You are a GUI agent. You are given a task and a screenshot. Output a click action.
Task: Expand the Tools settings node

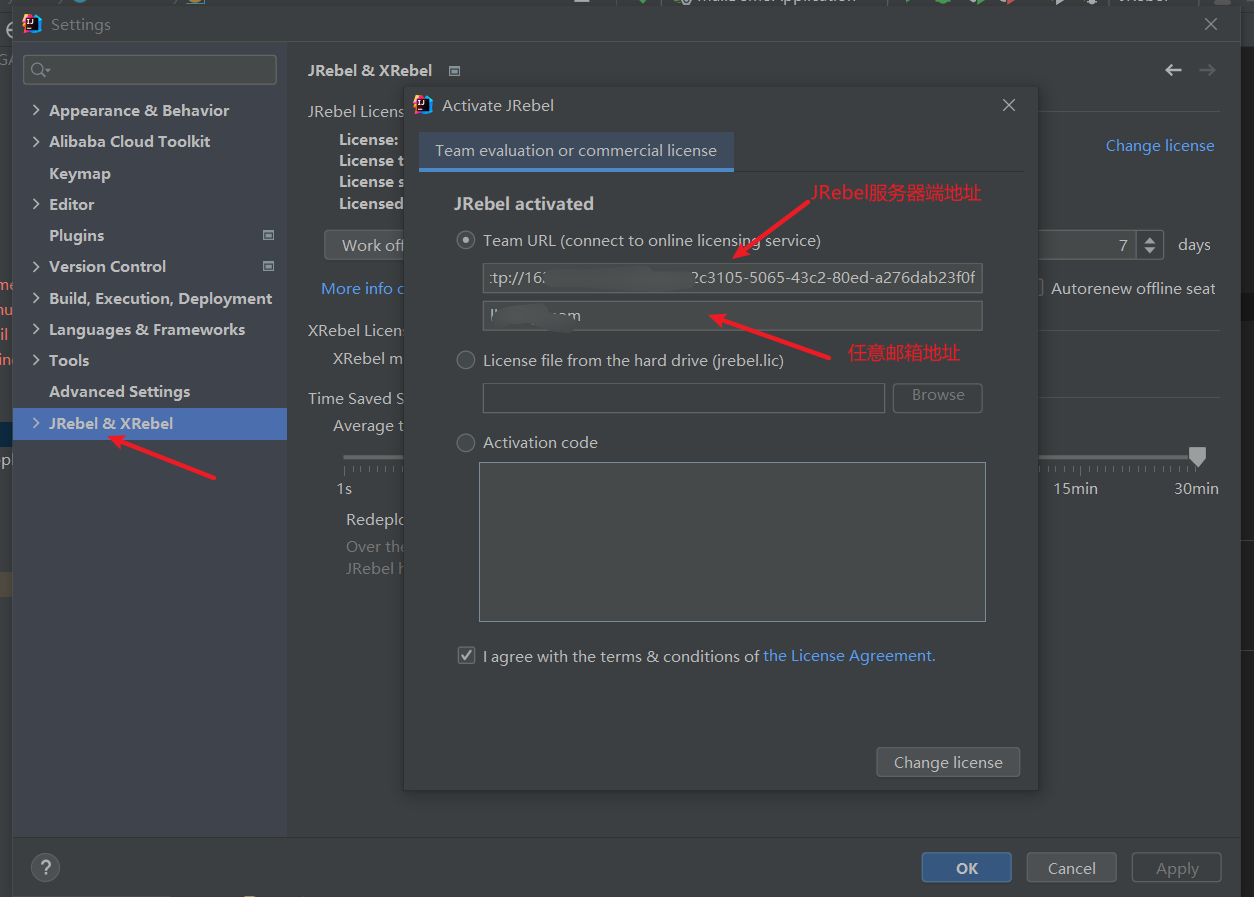point(36,360)
